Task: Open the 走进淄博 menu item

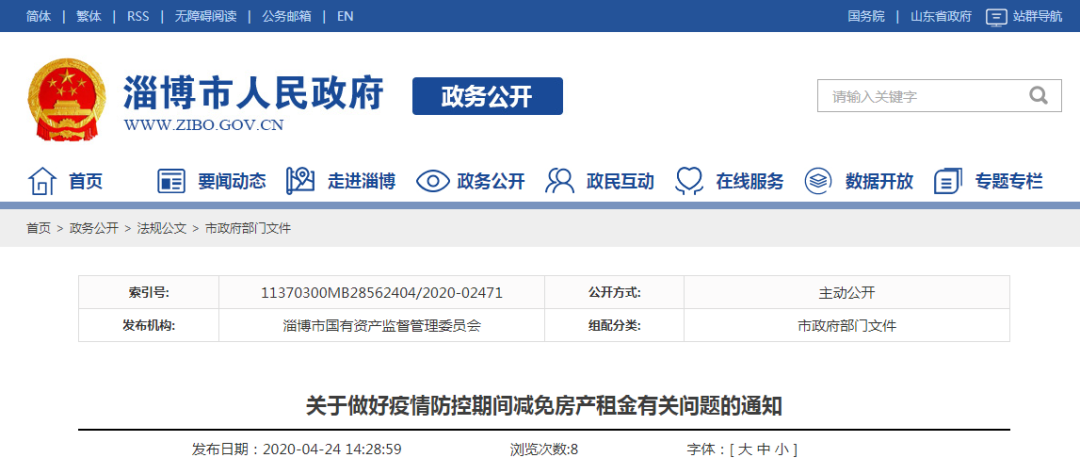Action: click(362, 182)
